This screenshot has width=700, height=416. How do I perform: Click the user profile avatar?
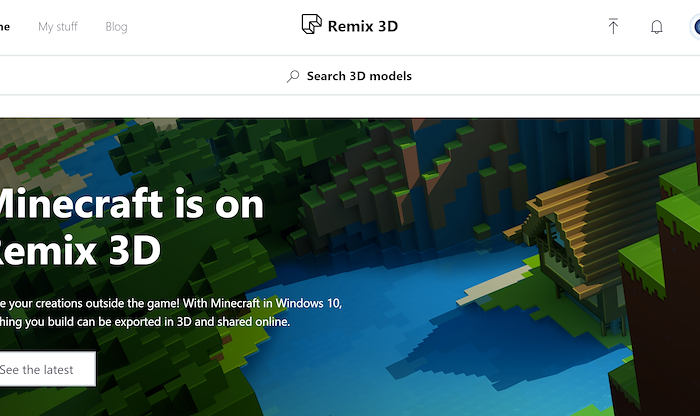696,27
